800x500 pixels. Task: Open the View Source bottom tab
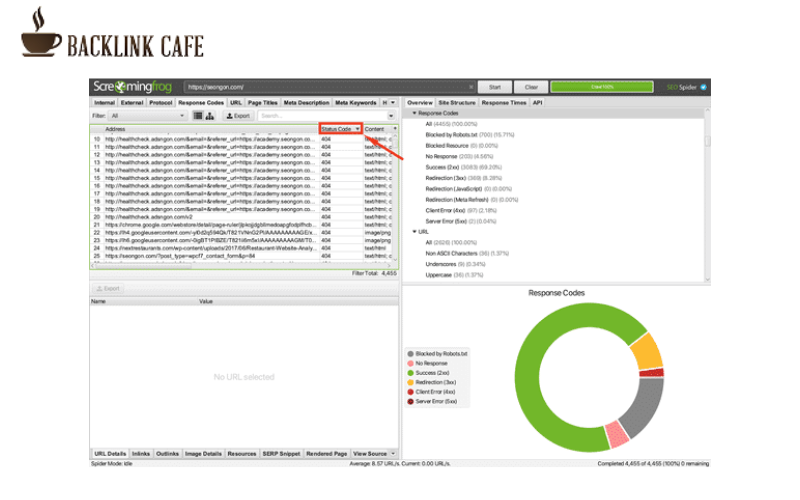370,454
